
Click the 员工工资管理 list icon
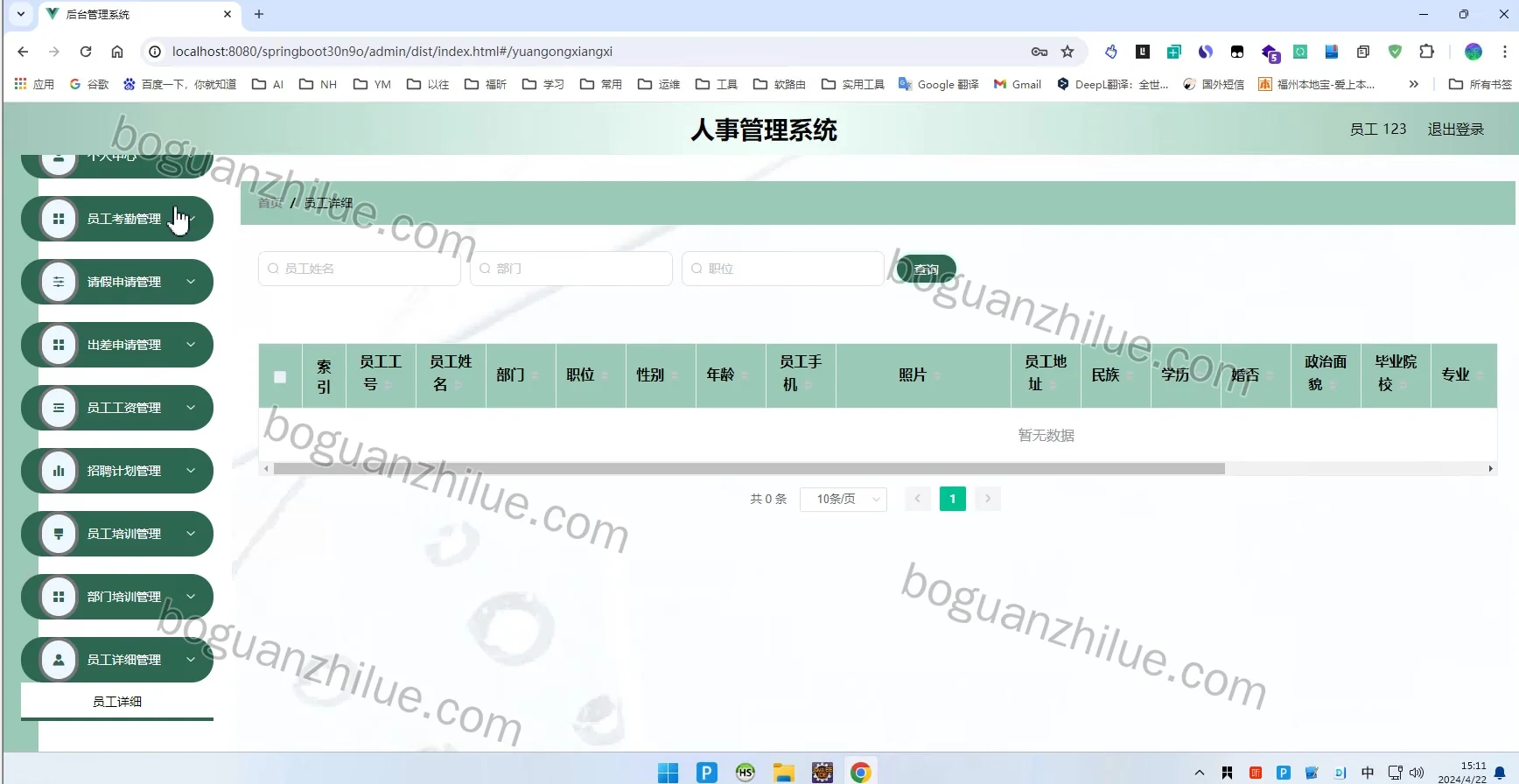(59, 408)
